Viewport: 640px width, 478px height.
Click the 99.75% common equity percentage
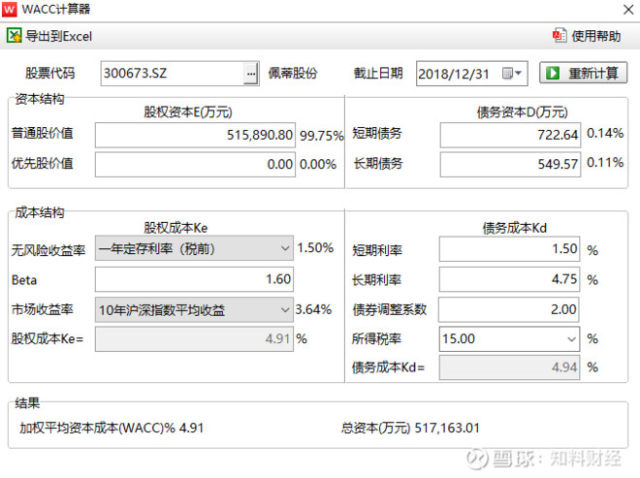click(322, 136)
